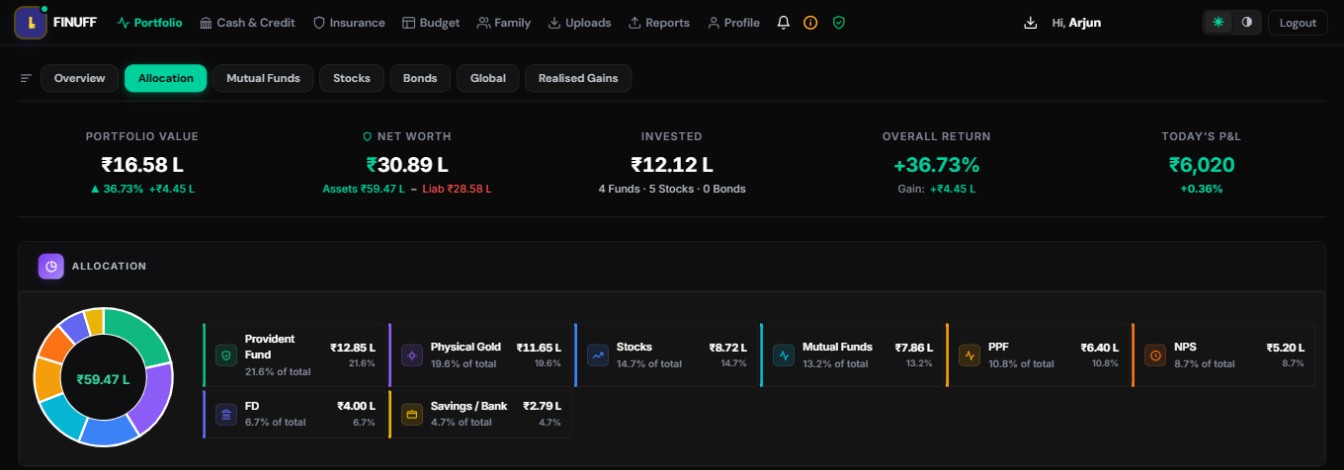Switch to the Realised Gains tab

(x=578, y=78)
